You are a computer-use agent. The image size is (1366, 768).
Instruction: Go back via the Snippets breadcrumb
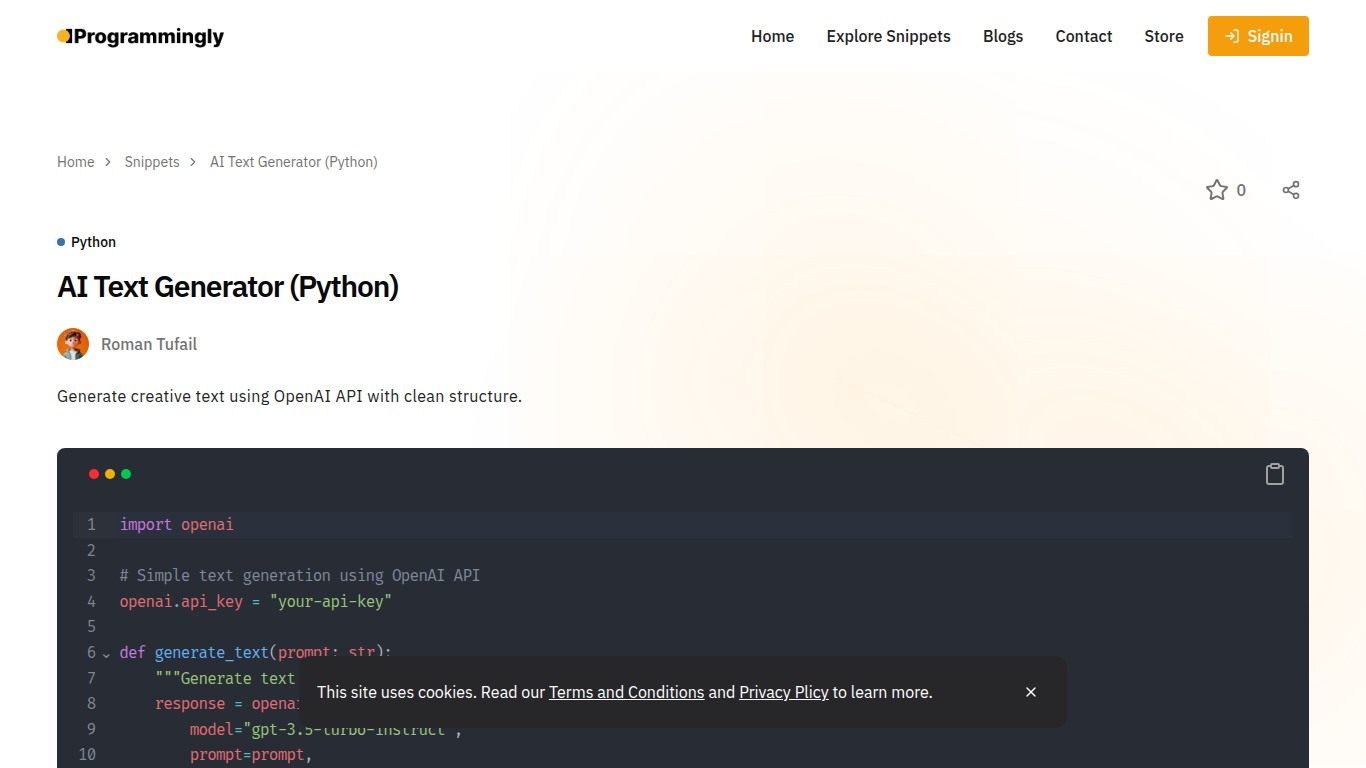click(x=152, y=161)
